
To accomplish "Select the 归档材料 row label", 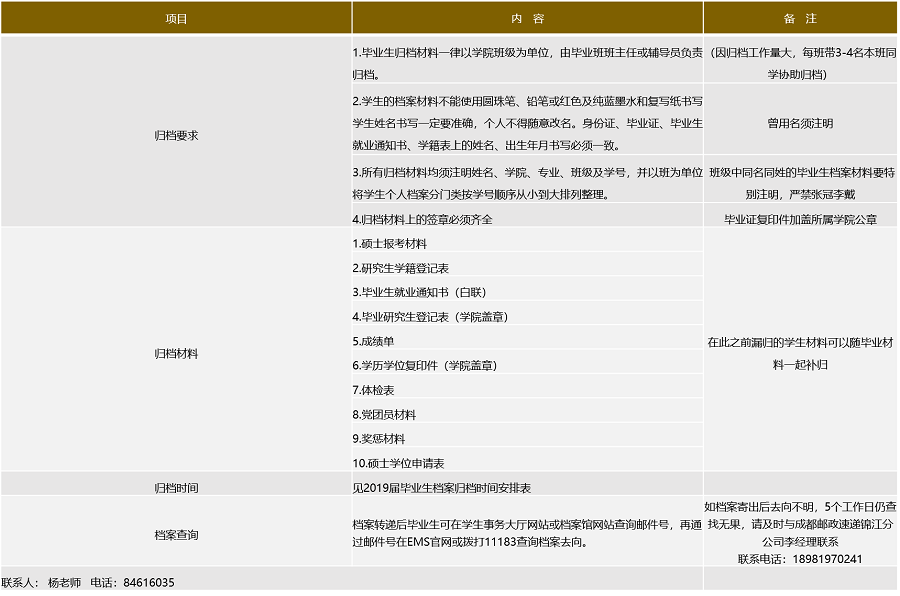I will (176, 354).
